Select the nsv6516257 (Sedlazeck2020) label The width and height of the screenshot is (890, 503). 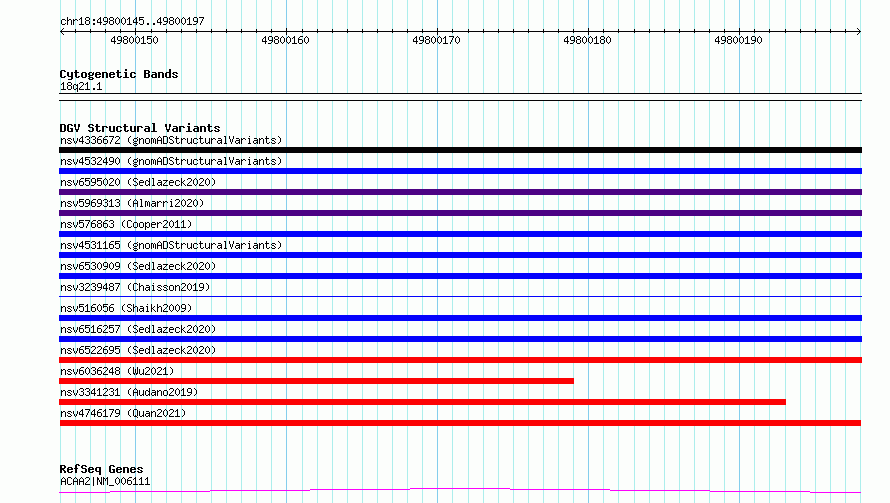[138, 329]
